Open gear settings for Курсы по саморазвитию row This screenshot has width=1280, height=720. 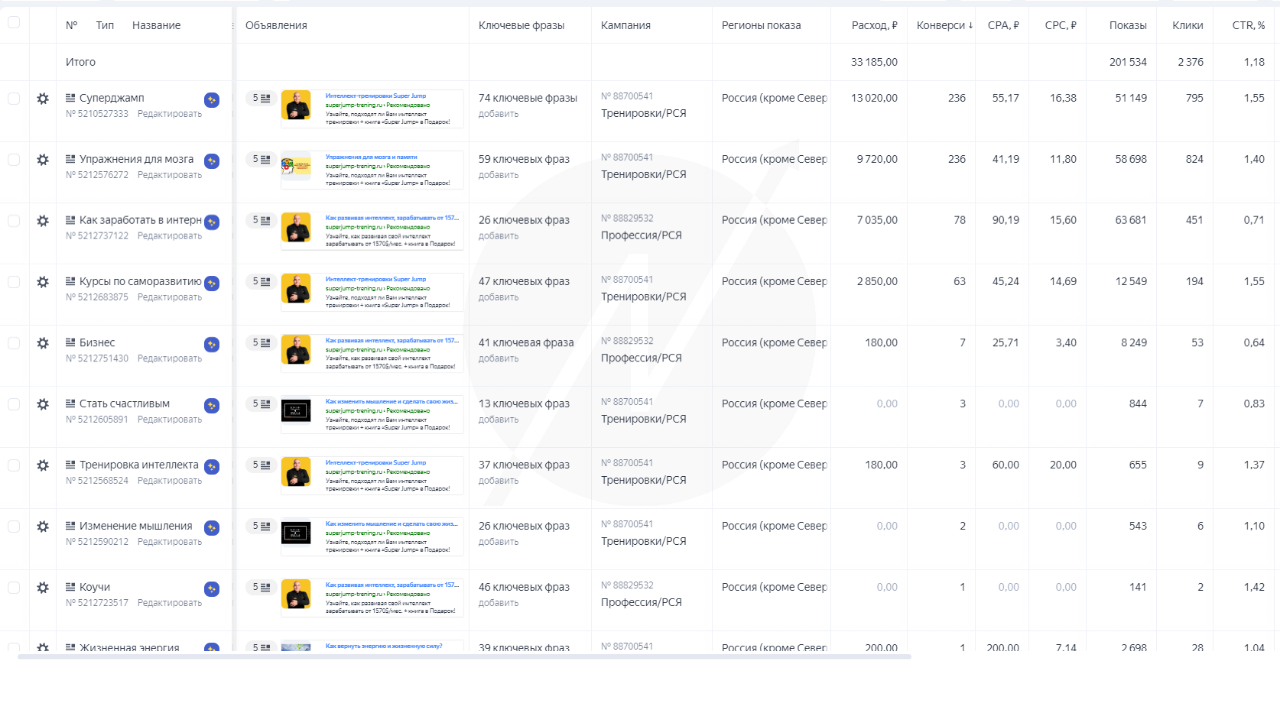(42, 282)
